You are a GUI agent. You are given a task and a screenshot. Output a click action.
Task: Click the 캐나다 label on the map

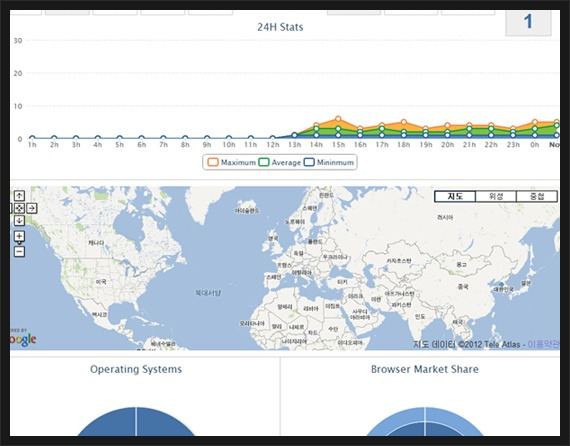[x=96, y=242]
